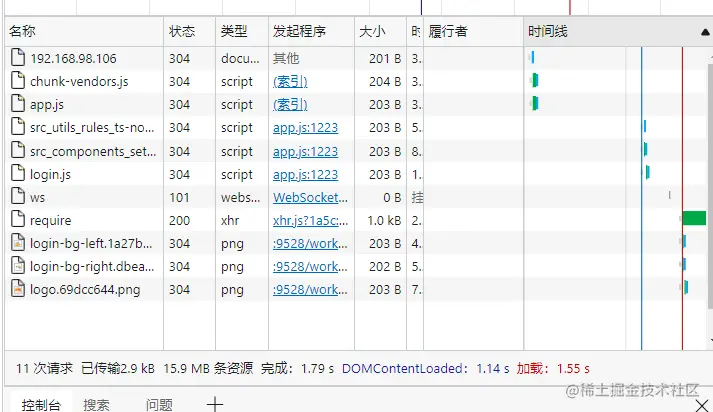
Task: Click the file icon beside login.js
Action: coord(18,173)
